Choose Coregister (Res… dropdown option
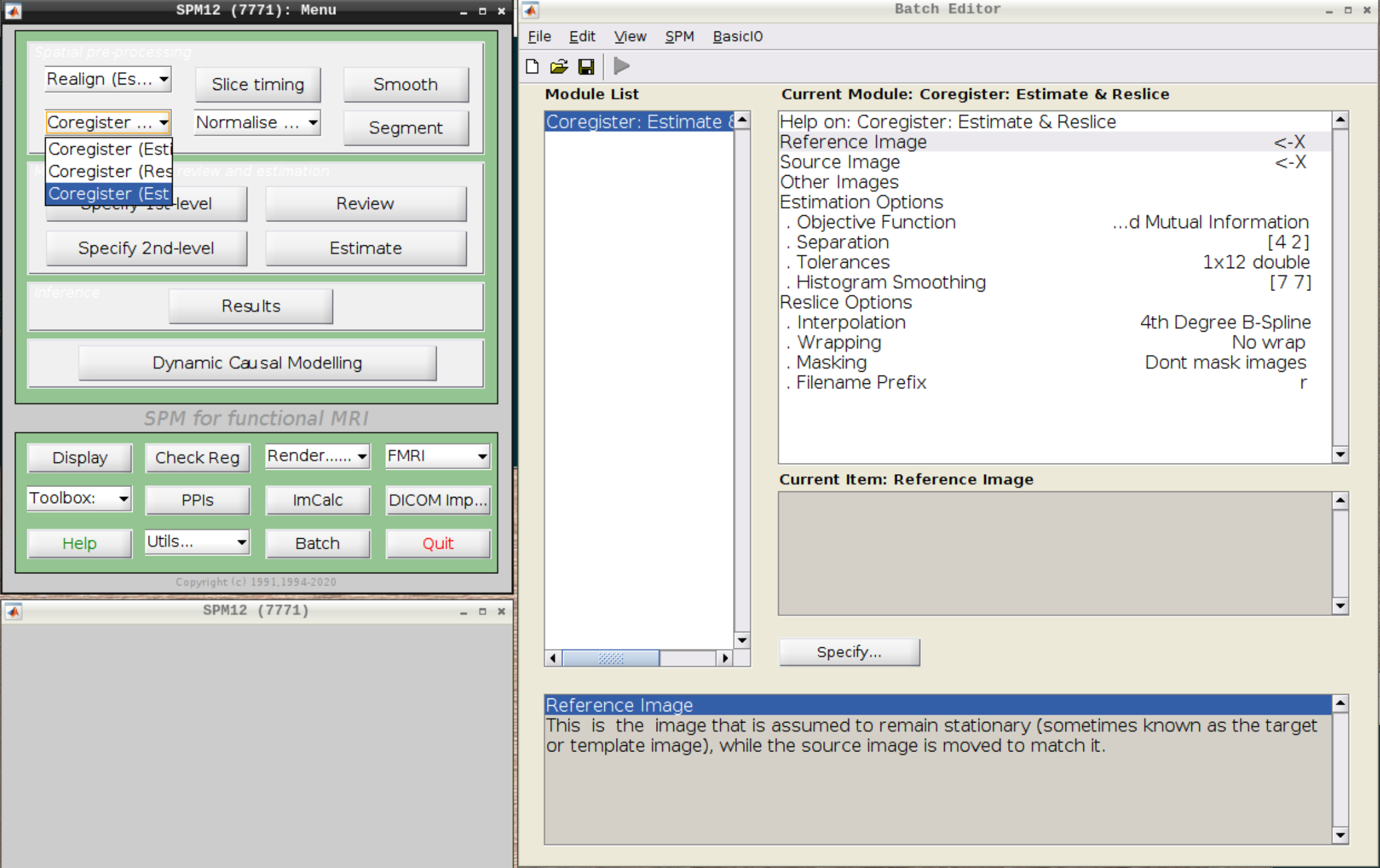1380x868 pixels. (x=109, y=171)
